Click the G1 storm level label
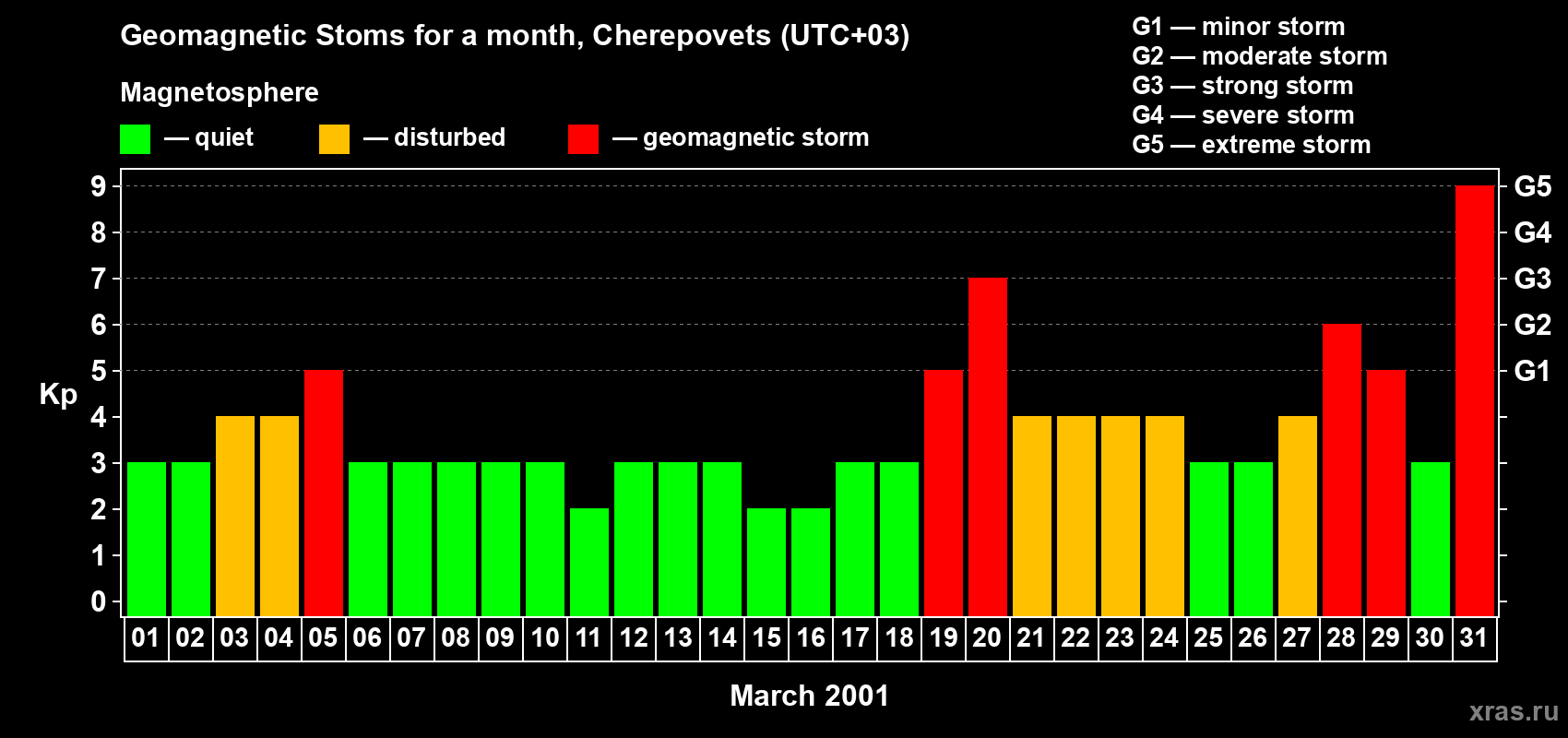Screen dimensions: 1568x738 1533,371
